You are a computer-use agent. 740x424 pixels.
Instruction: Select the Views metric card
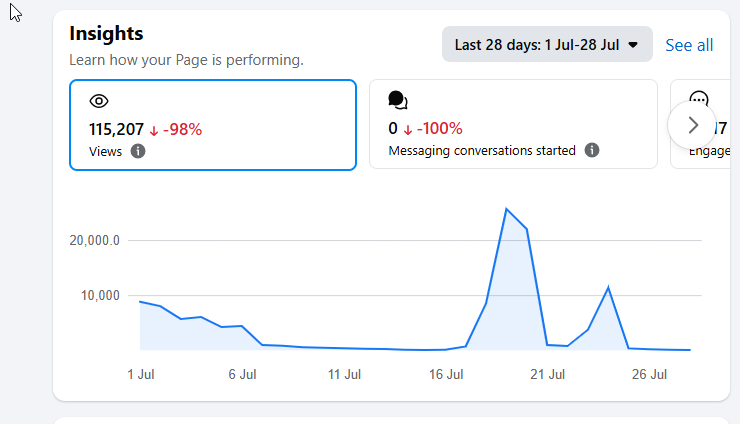[213, 125]
